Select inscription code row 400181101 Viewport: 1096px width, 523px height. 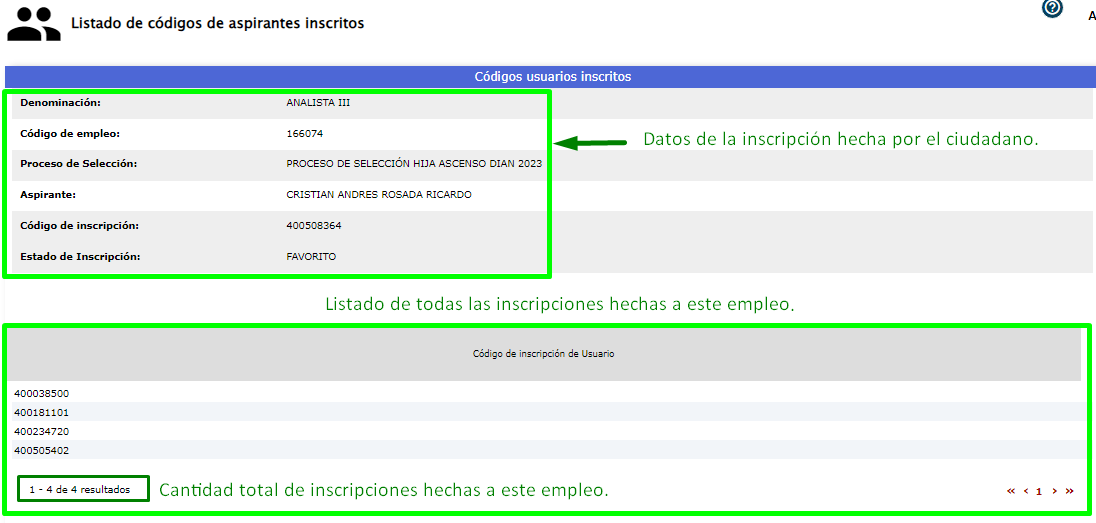pos(42,412)
